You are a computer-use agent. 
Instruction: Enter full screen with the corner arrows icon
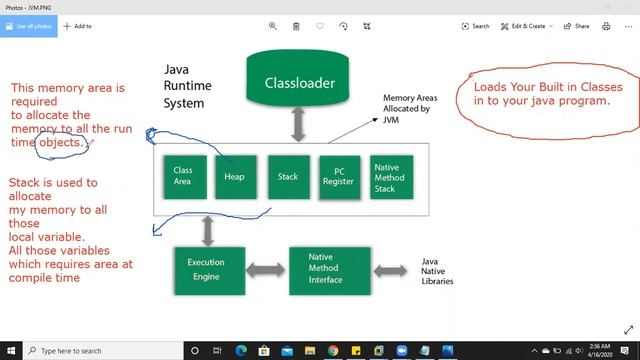(629, 330)
